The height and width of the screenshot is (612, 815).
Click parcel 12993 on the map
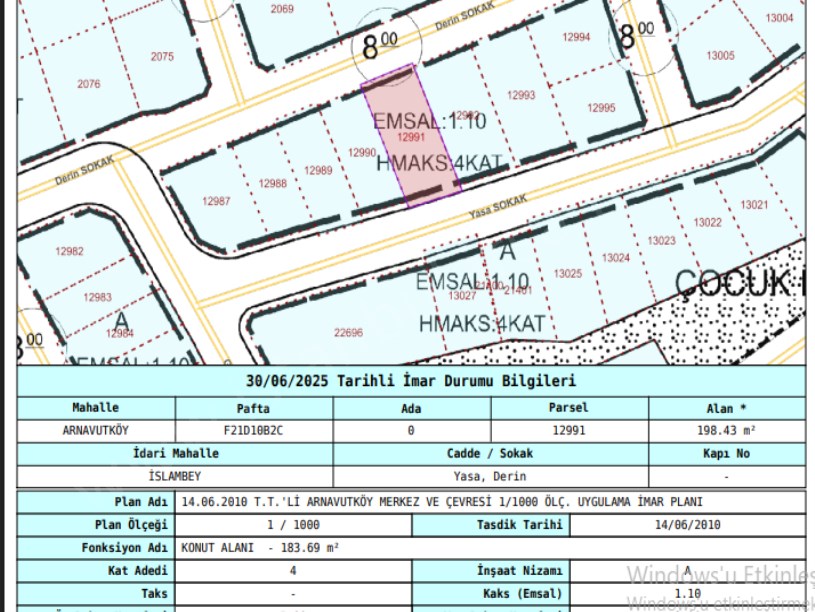[521, 96]
